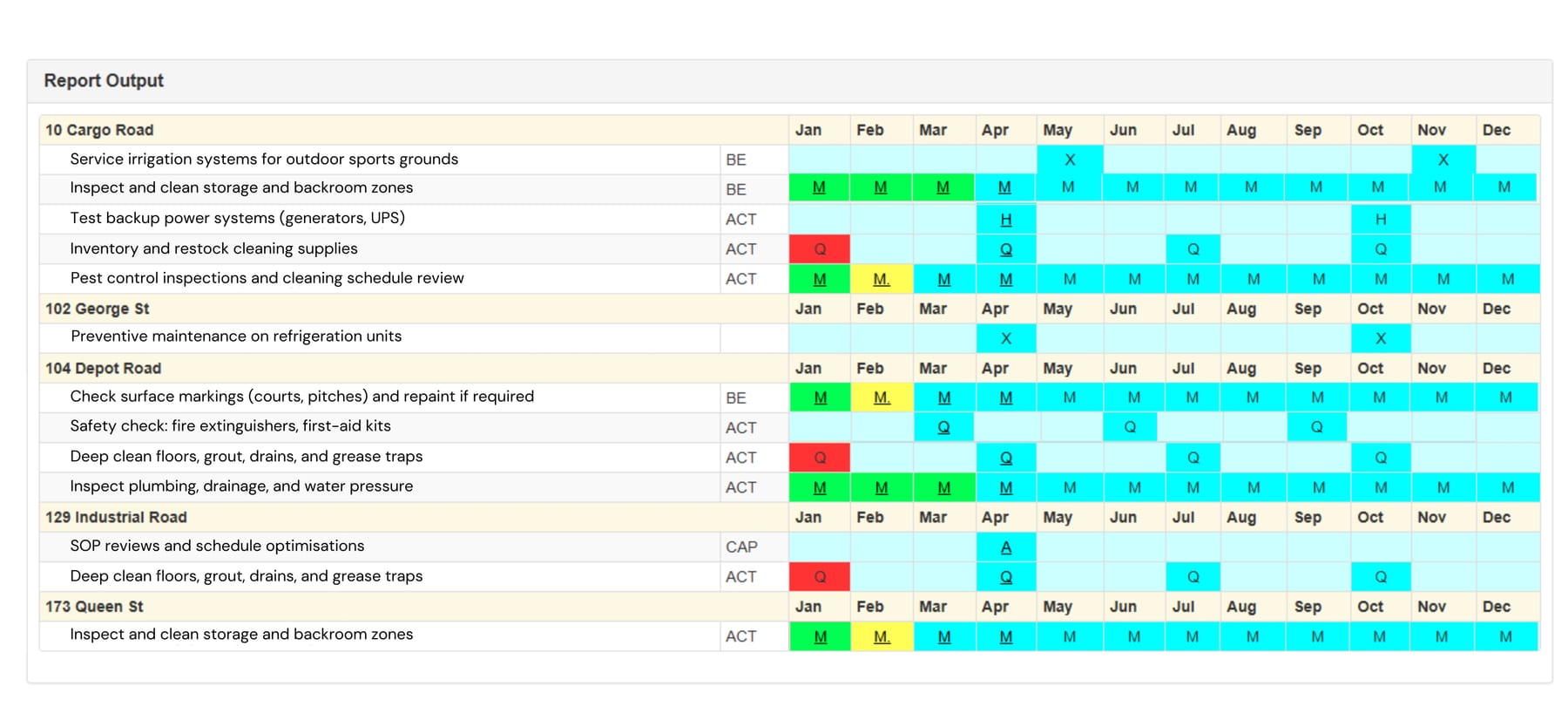The width and height of the screenshot is (1568, 727).
Task: Click May X for Service irrigation systems
Action: pos(1070,160)
